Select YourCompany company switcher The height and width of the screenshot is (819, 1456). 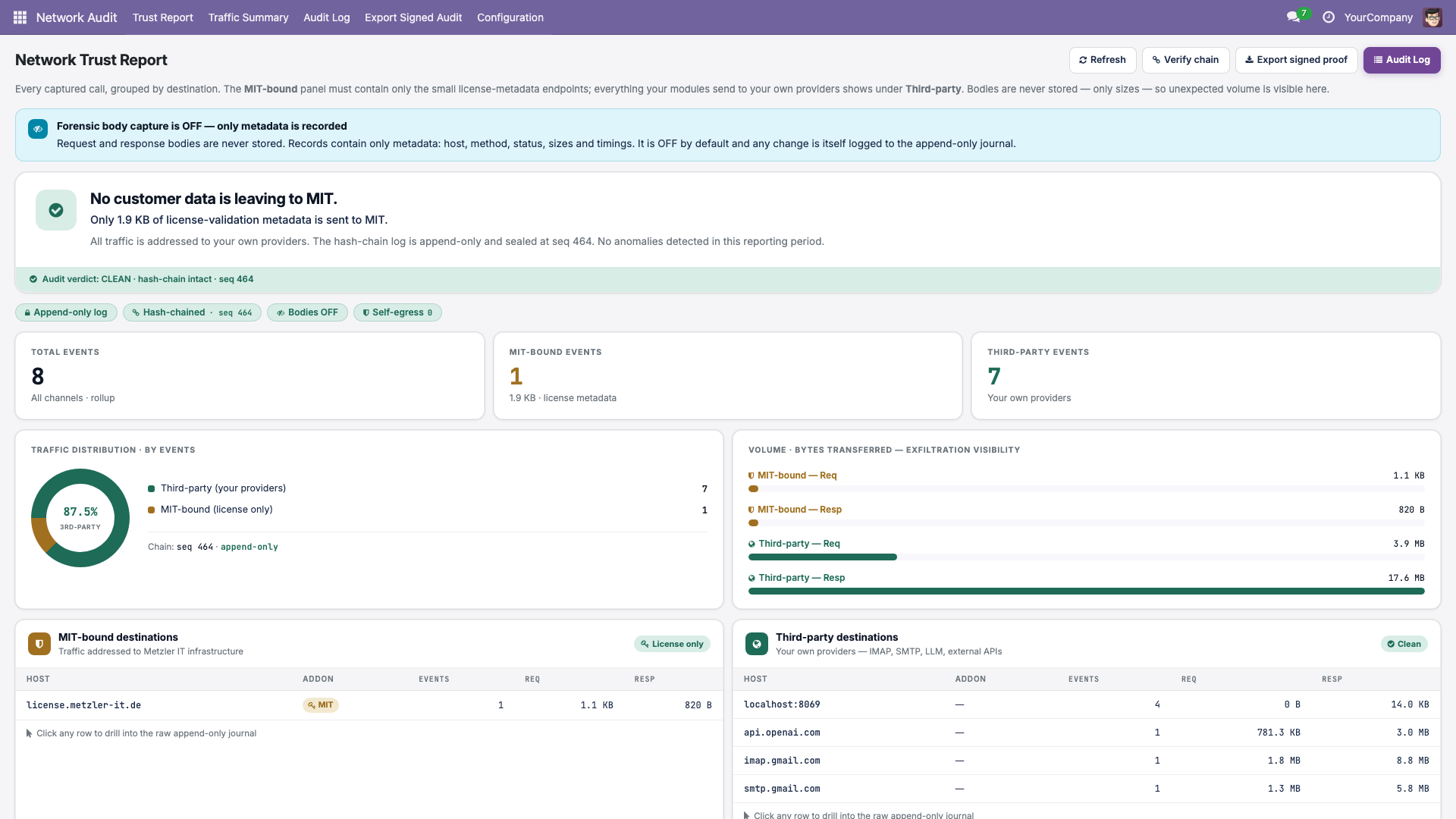point(1378,17)
